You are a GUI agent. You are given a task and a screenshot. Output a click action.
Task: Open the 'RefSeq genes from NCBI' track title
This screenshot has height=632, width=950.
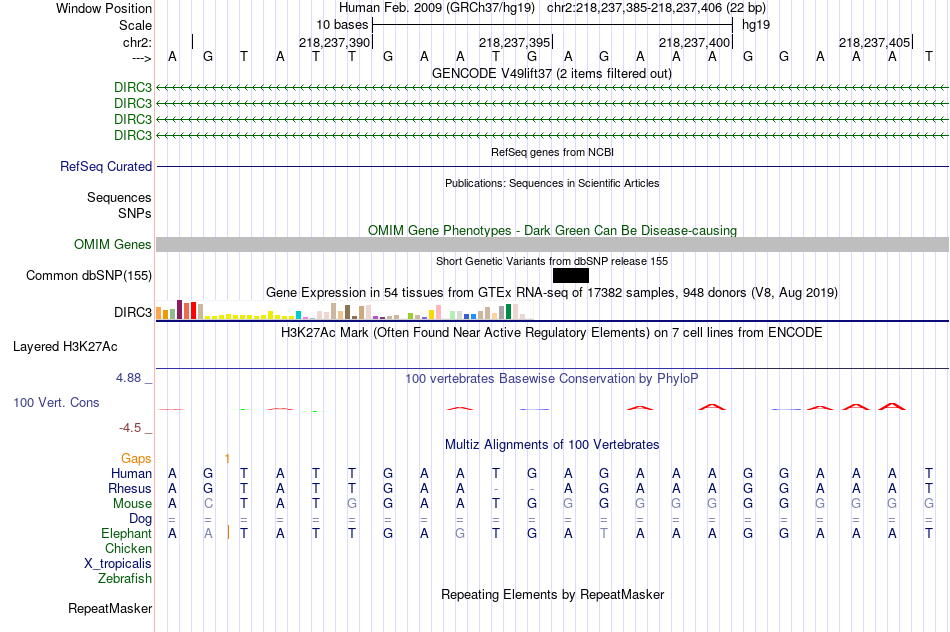pos(552,152)
